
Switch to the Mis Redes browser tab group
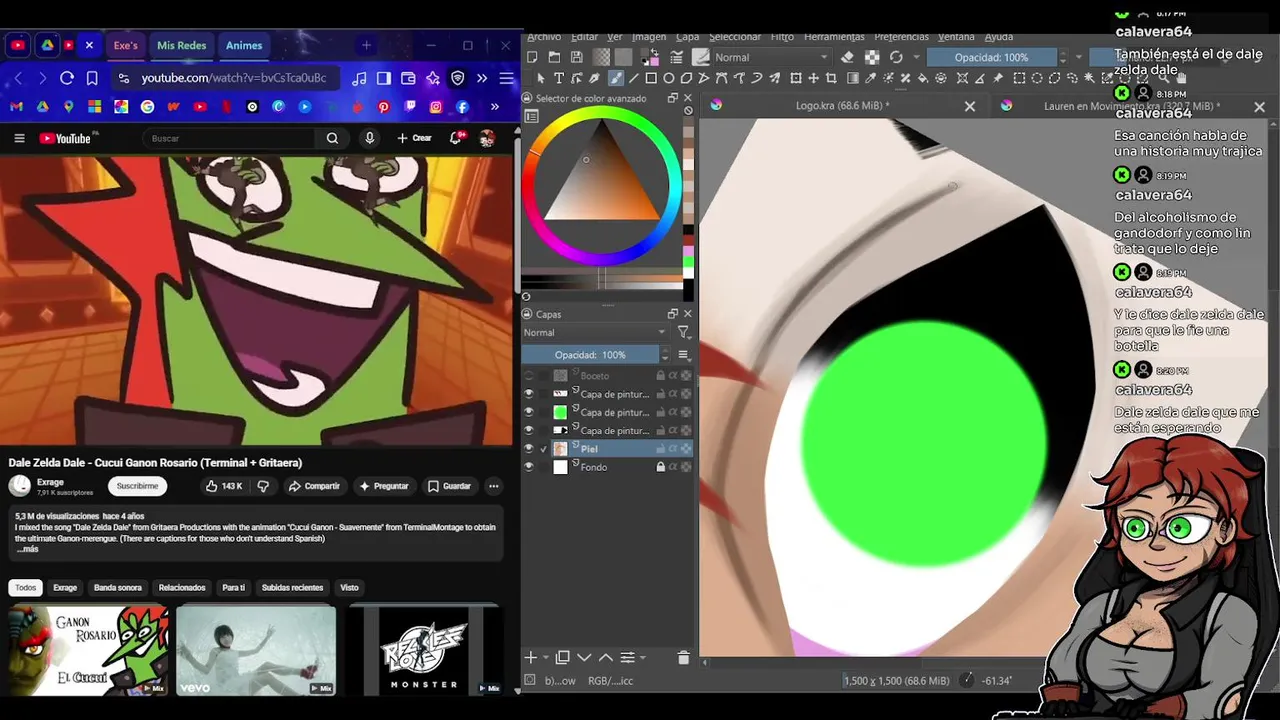pos(181,45)
